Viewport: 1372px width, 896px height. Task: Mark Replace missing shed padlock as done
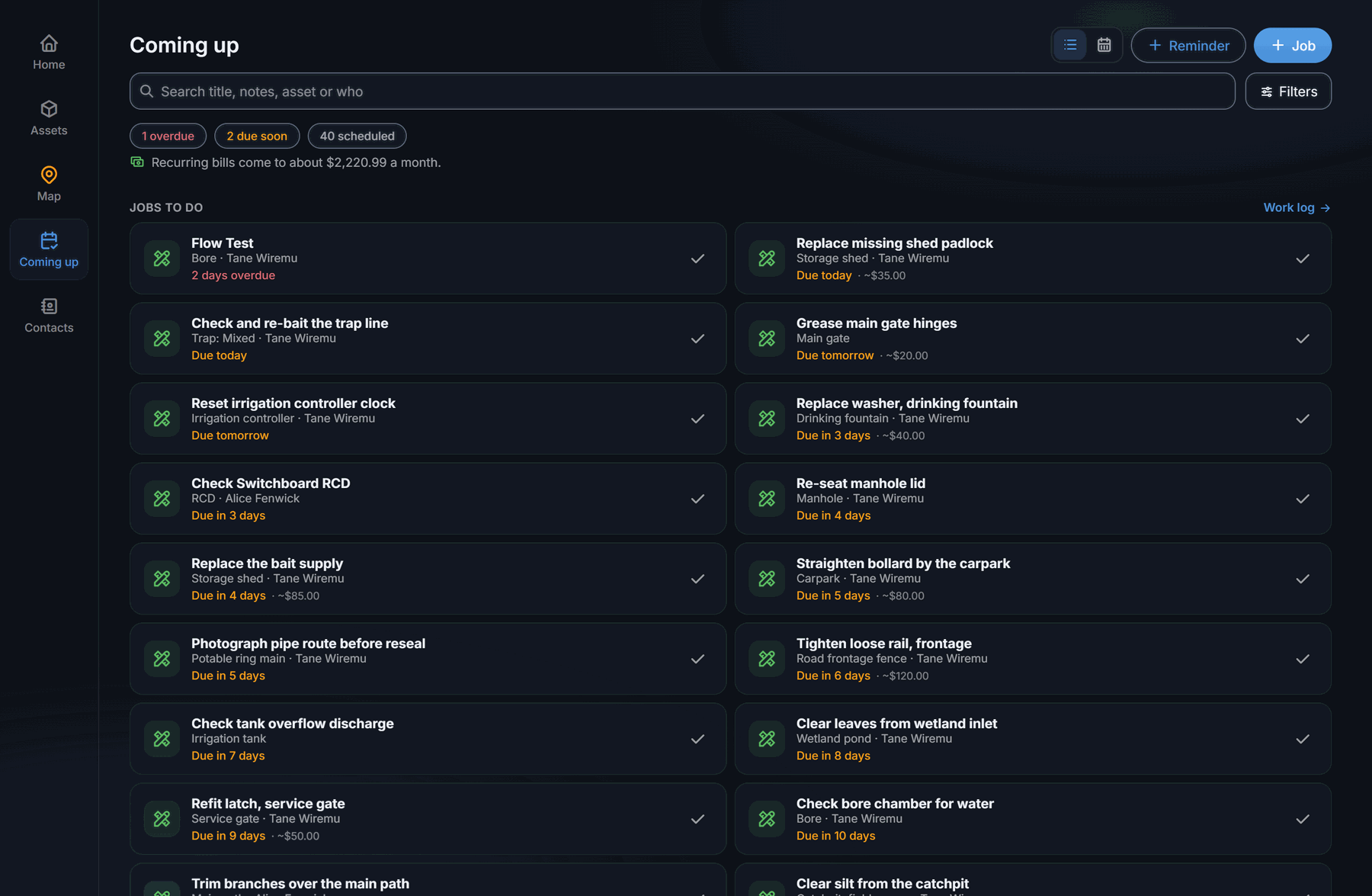1303,259
